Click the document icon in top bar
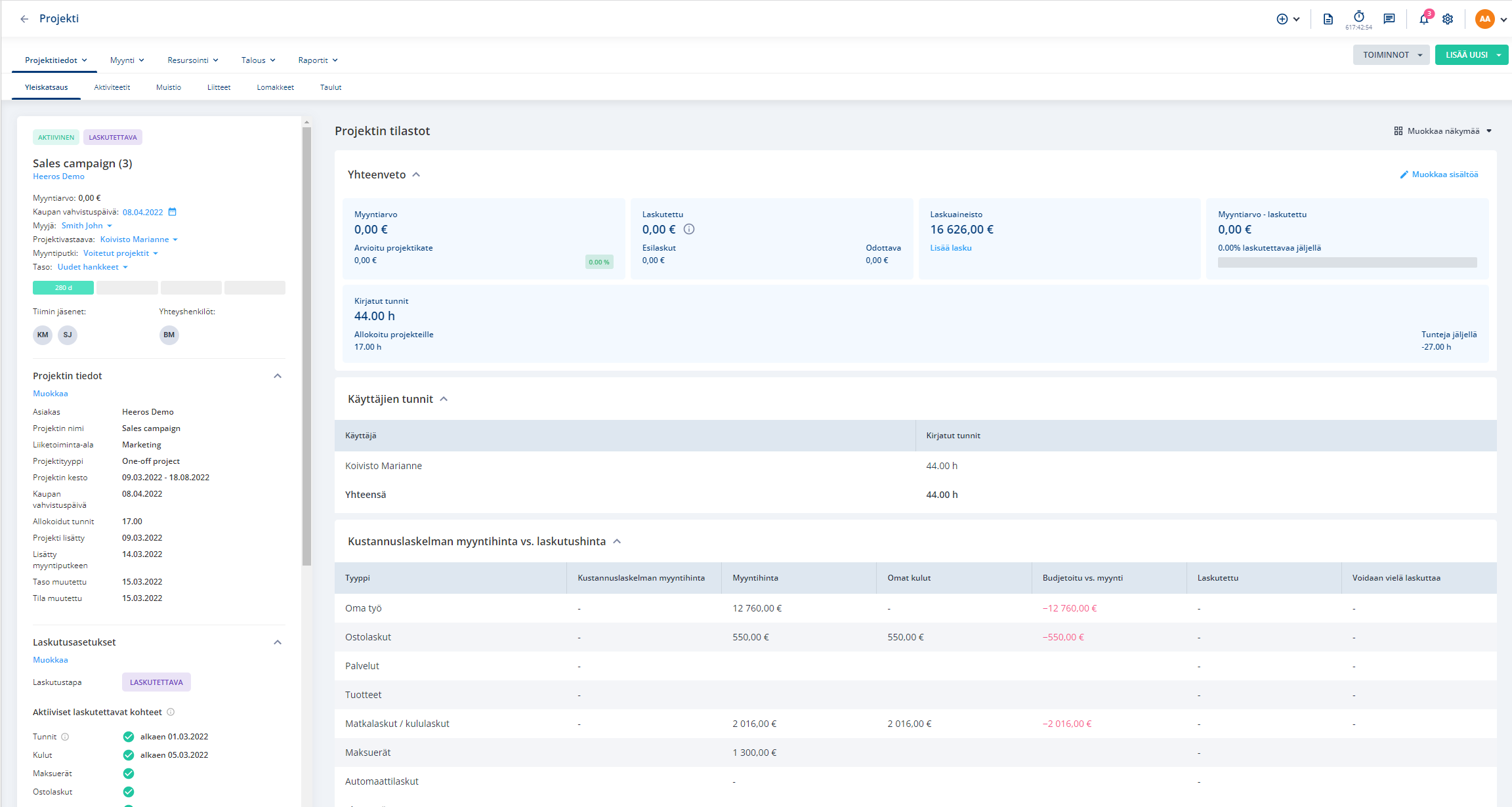This screenshot has width=1512, height=807. click(1328, 19)
